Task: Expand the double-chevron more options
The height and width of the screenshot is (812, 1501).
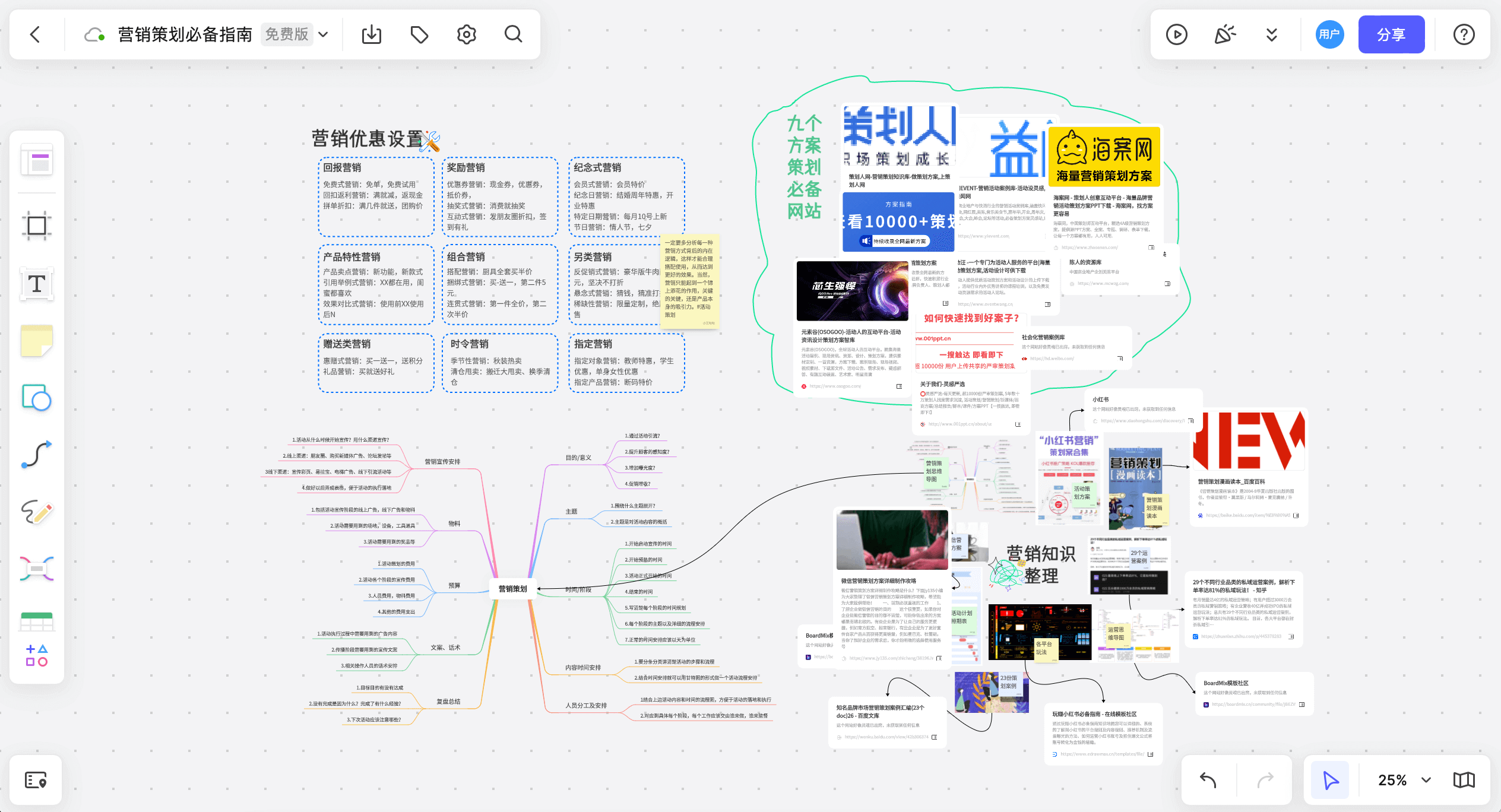Action: [x=1271, y=34]
